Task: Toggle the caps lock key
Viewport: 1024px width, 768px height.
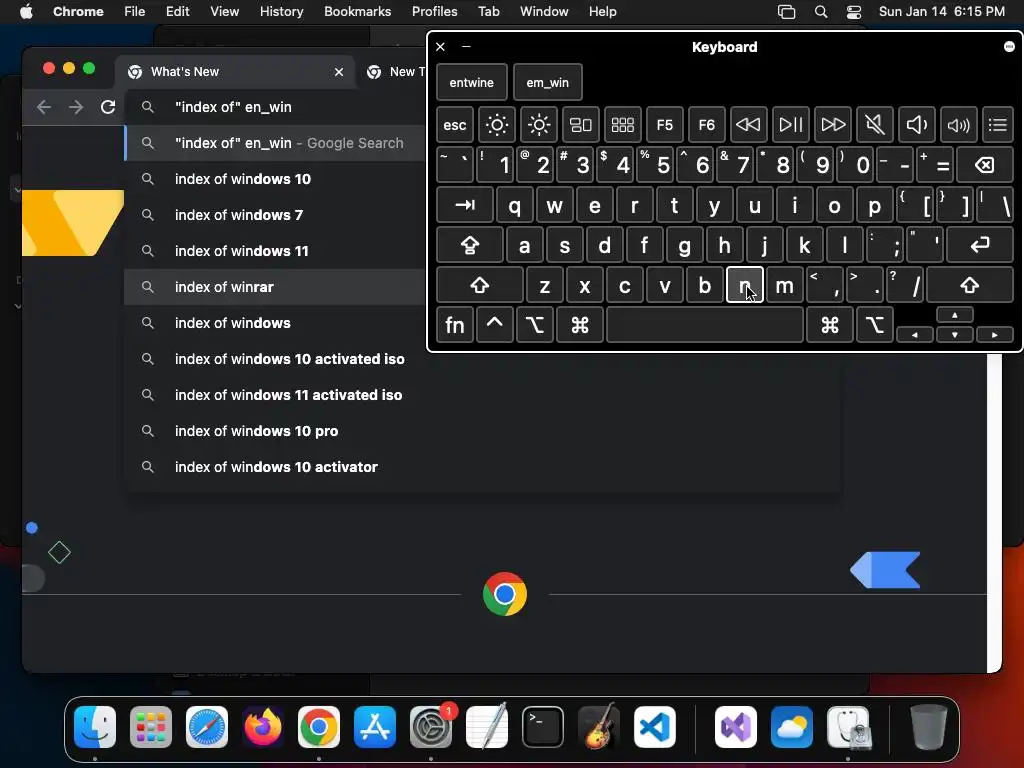Action: (x=470, y=245)
